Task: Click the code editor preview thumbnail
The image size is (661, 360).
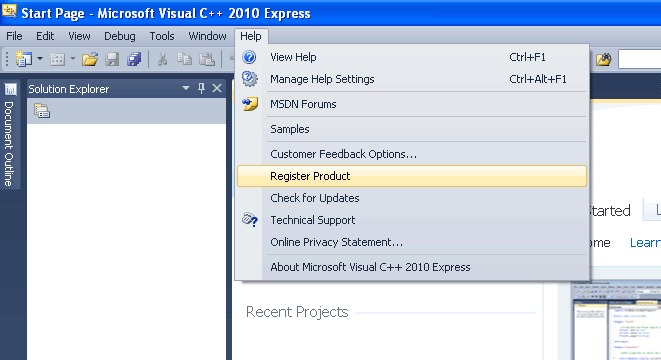Action: [x=617, y=320]
